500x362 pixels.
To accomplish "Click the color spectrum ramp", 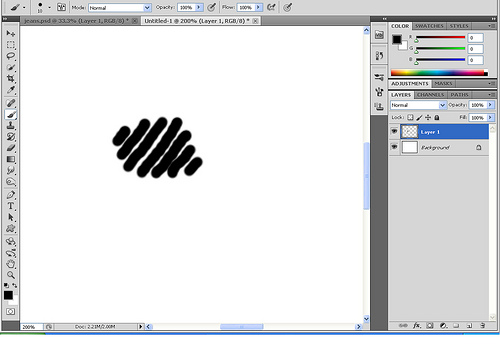I will click(x=439, y=73).
